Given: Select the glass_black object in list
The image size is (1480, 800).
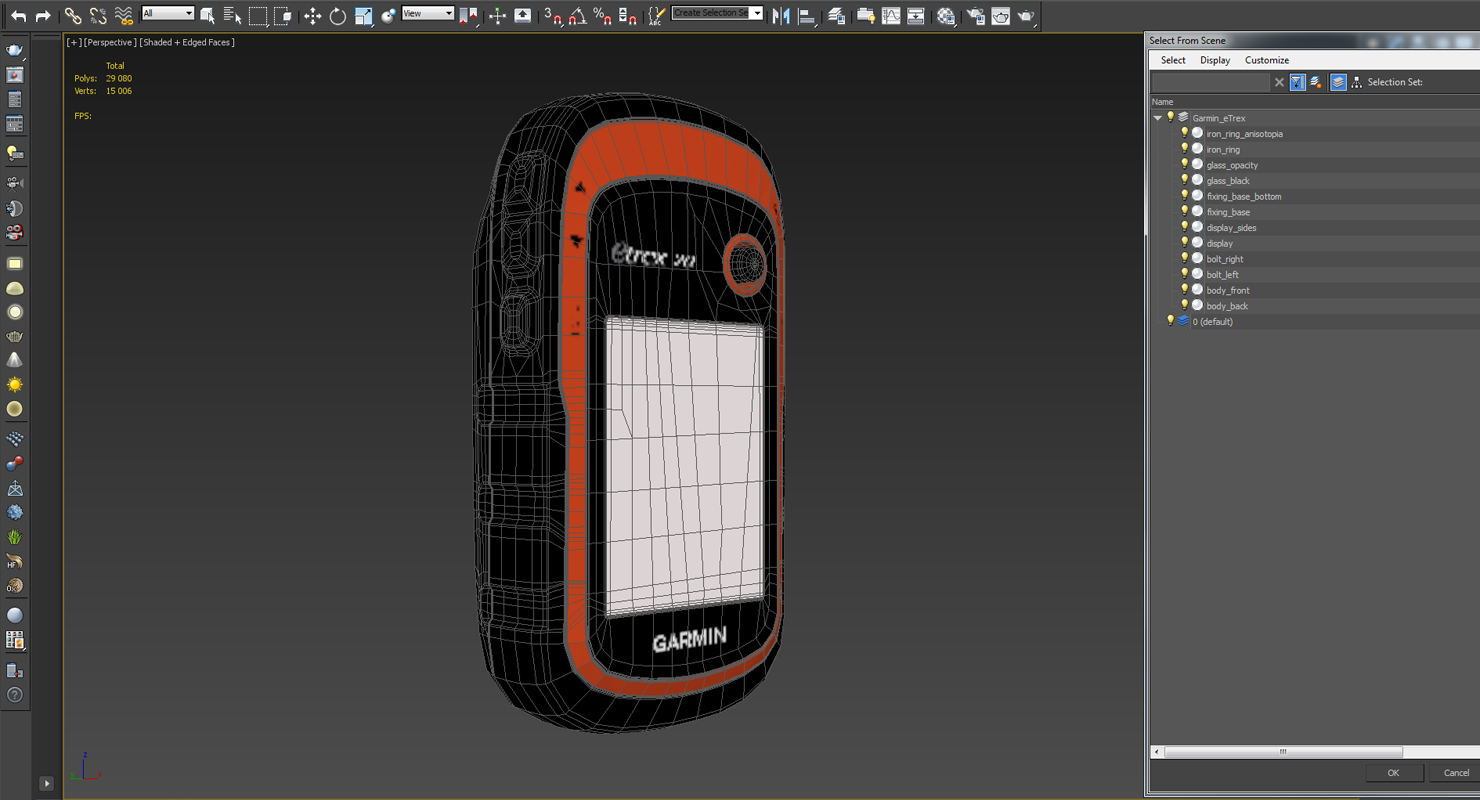Looking at the screenshot, I should click(1228, 181).
